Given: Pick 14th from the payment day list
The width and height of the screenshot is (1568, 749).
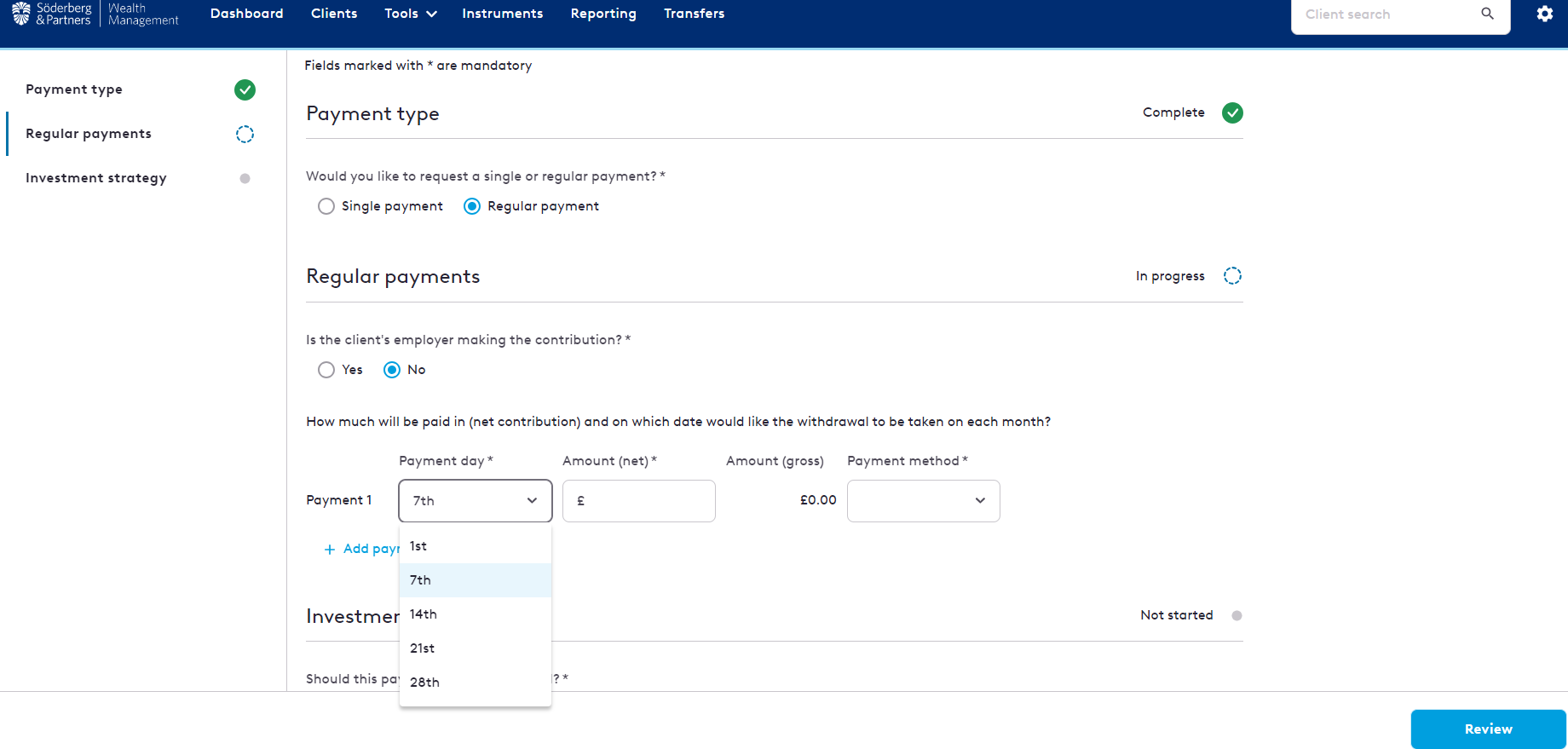Looking at the screenshot, I should click(476, 614).
